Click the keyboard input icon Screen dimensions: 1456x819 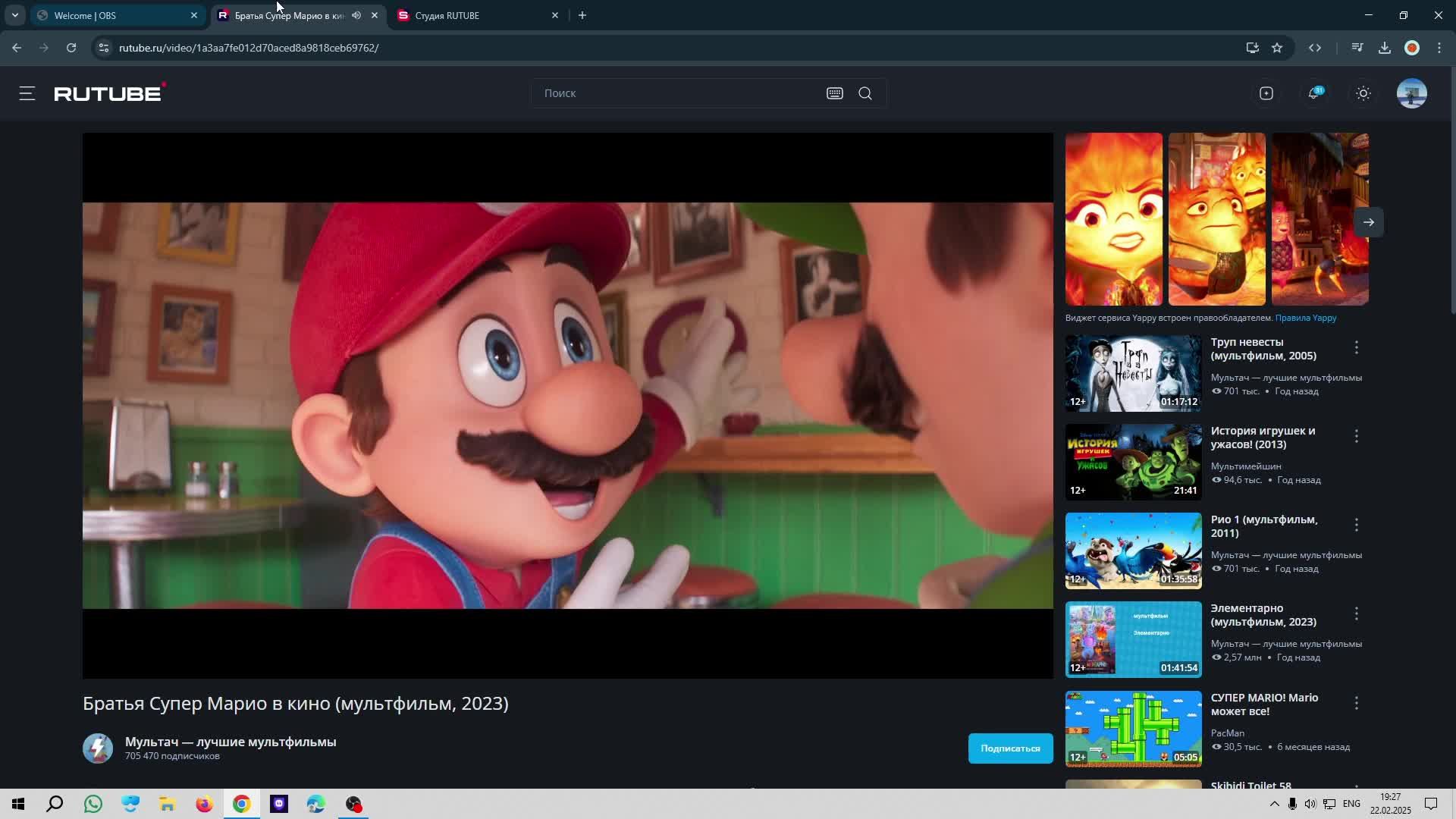[835, 93]
